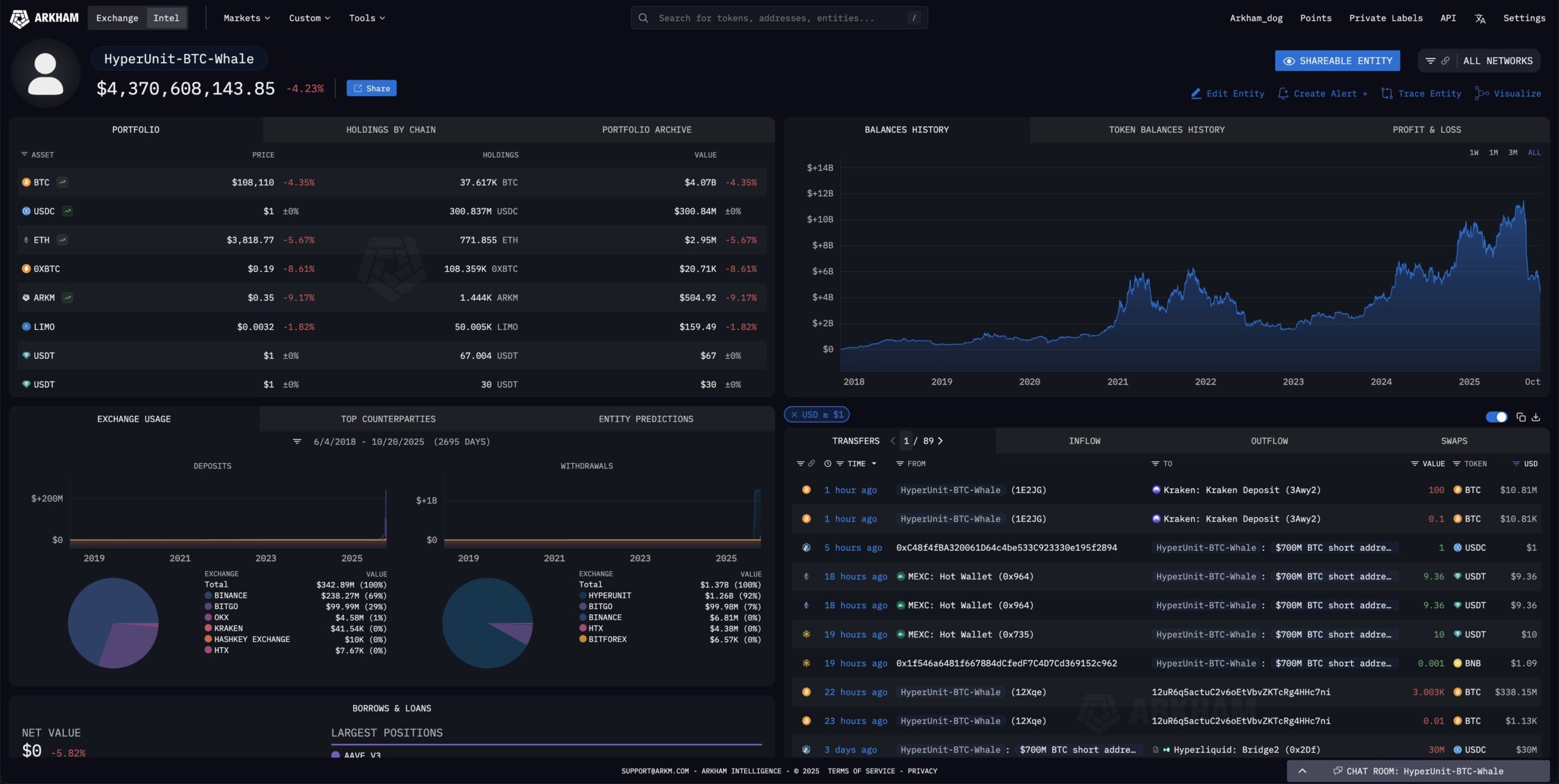Click the blue Share button
Viewport: 1559px width, 784px height.
(371, 88)
